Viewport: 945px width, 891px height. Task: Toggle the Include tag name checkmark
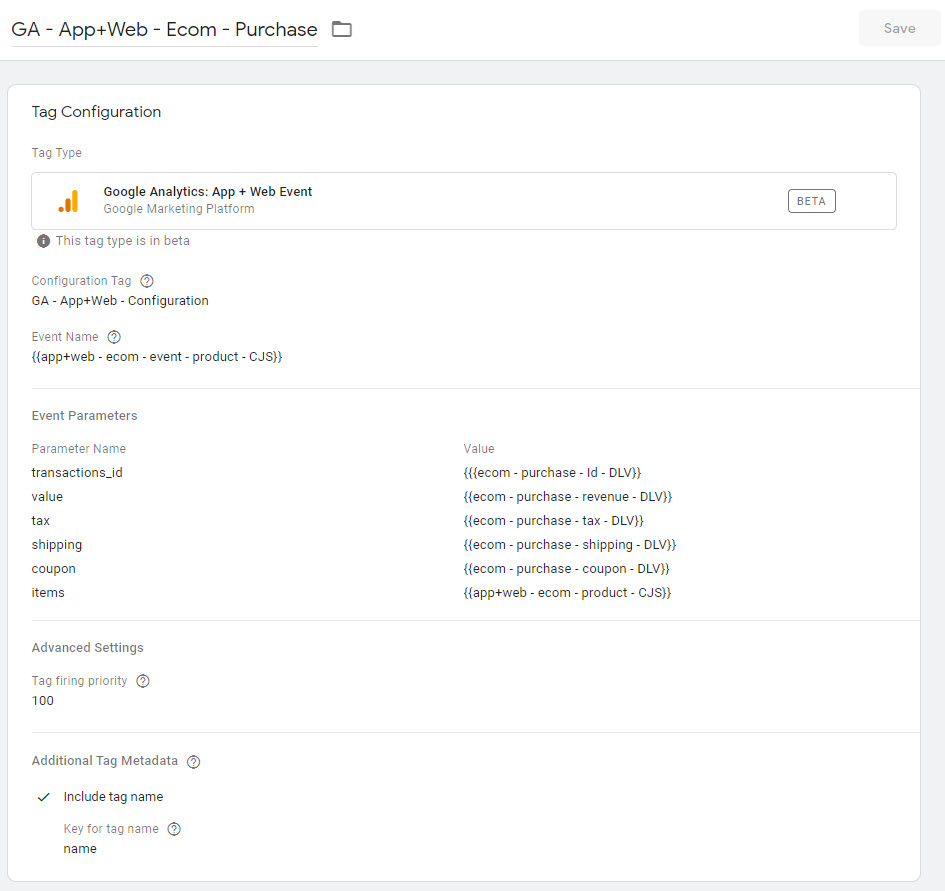pos(43,797)
